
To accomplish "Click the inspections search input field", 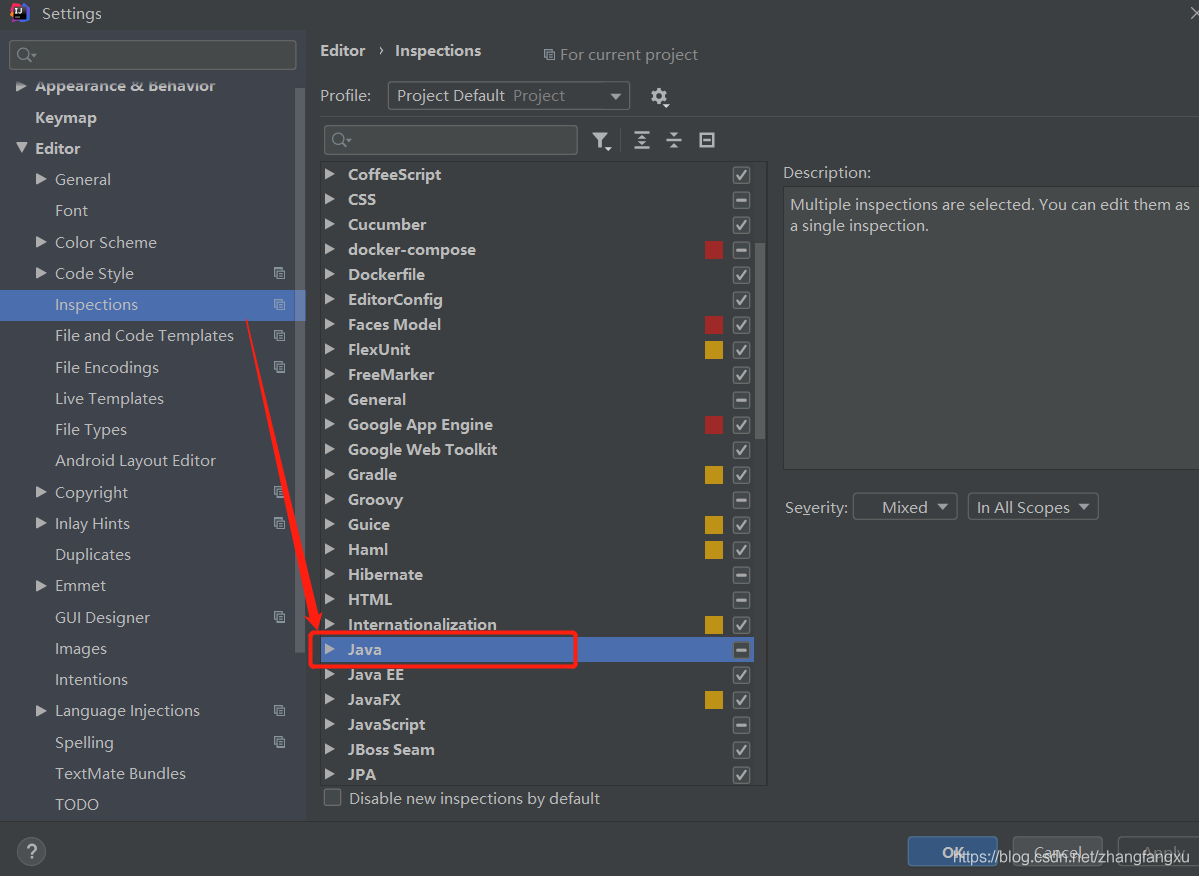I will (450, 140).
